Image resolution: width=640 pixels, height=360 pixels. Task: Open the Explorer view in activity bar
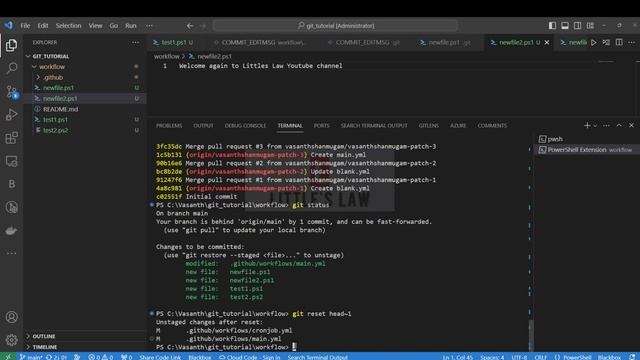coord(11,44)
